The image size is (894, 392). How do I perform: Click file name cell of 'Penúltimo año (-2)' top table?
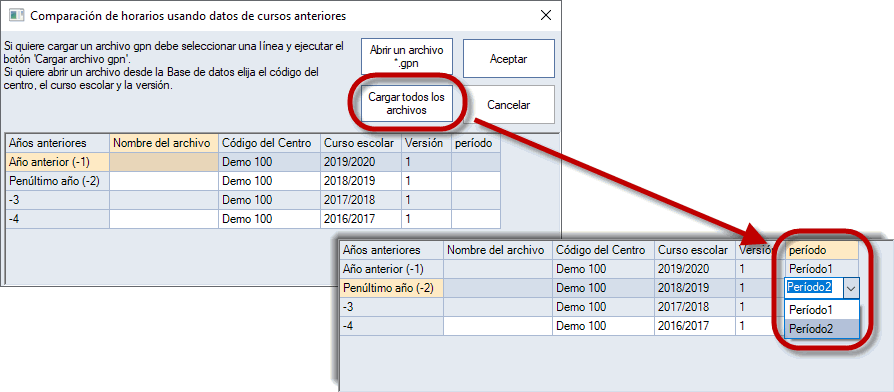click(164, 181)
